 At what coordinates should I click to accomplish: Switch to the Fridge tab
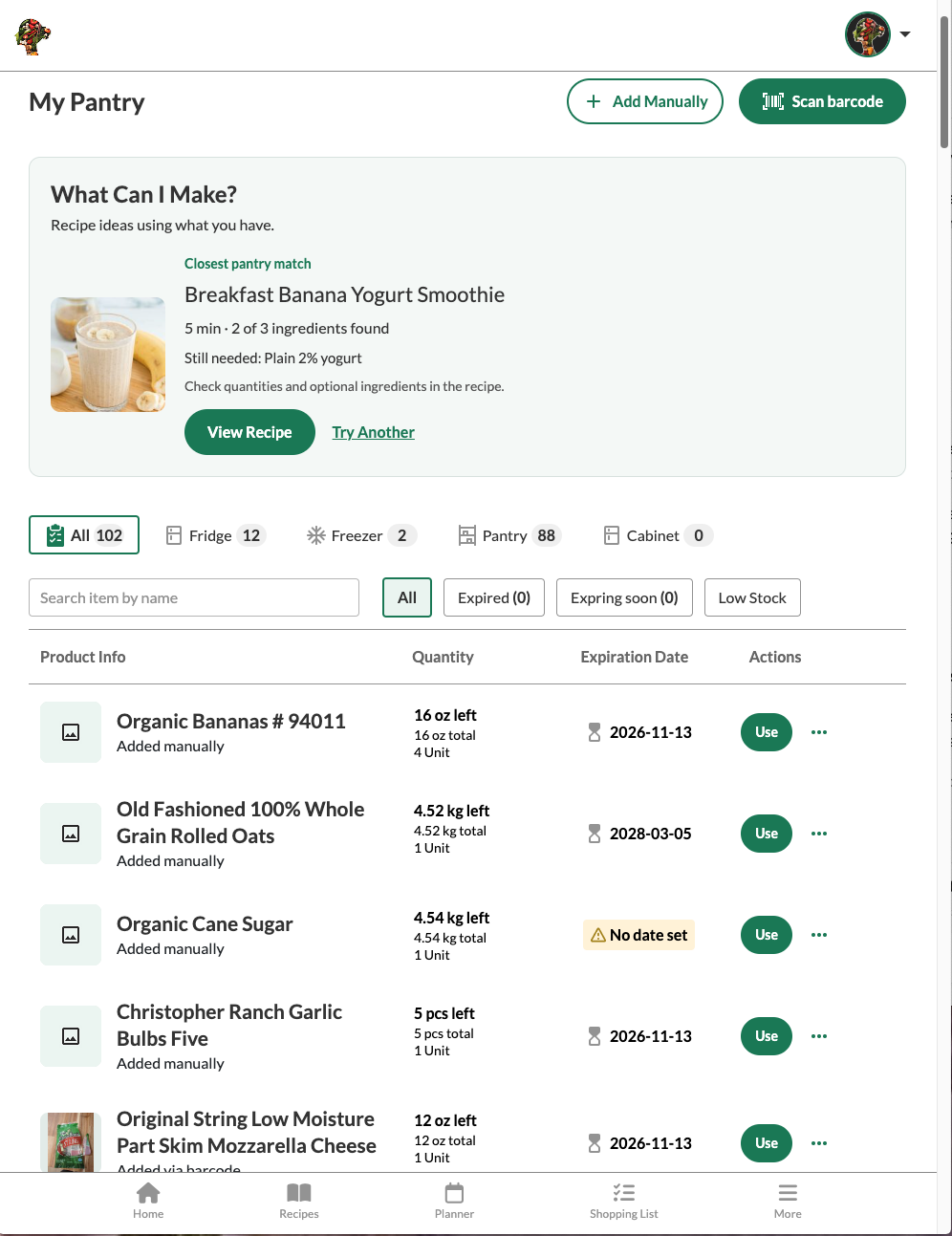[215, 535]
